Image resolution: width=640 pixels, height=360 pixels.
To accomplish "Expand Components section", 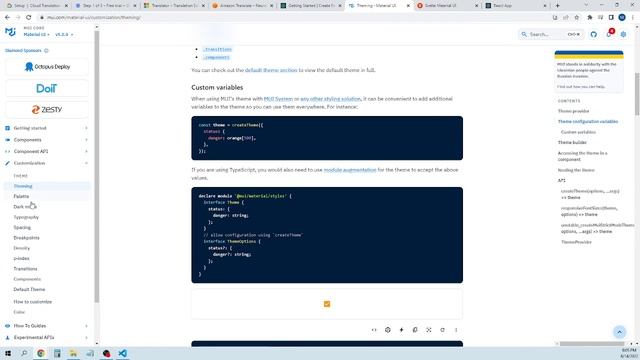I will click(46, 140).
